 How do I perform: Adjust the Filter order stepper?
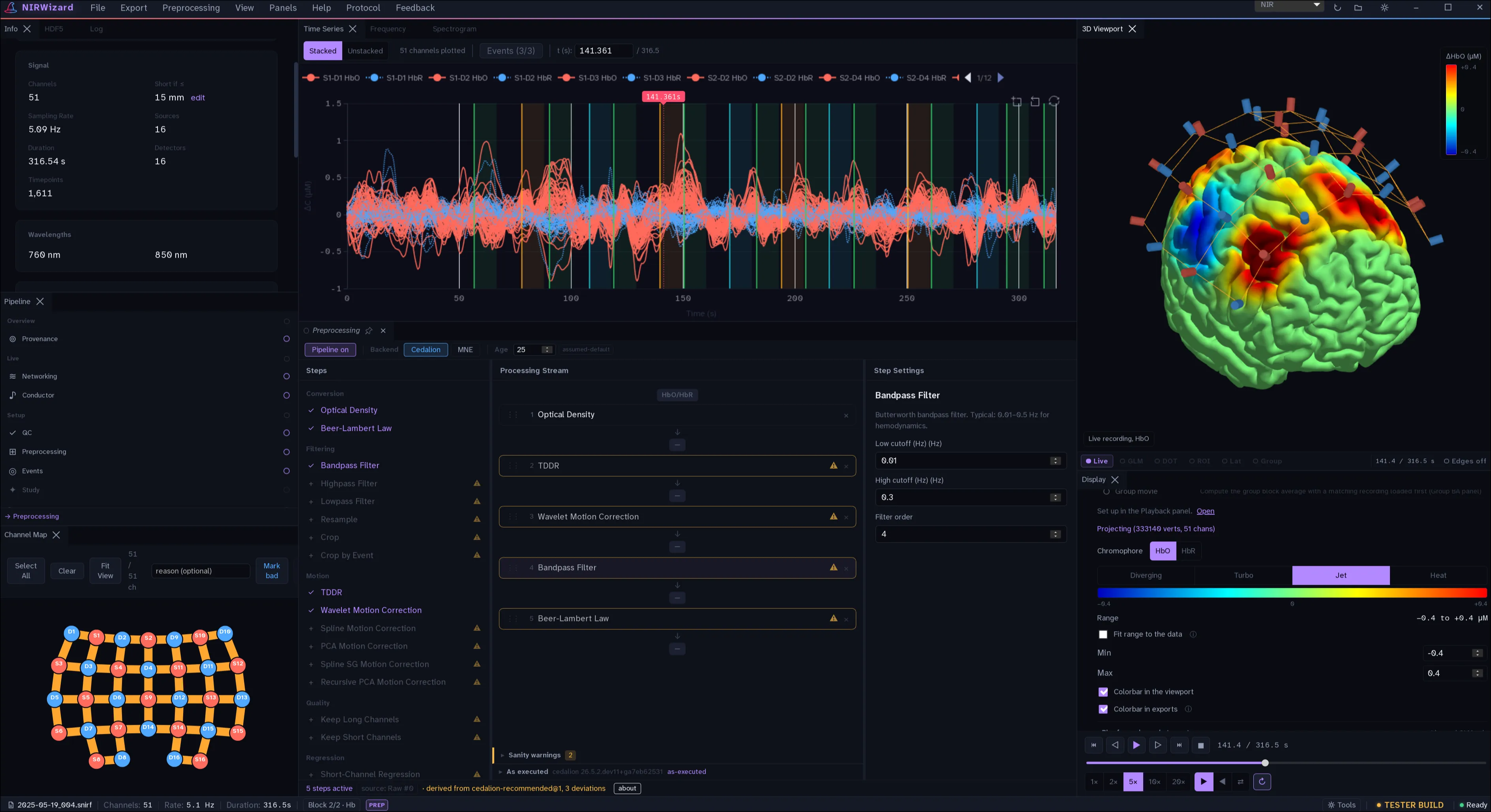[1055, 534]
